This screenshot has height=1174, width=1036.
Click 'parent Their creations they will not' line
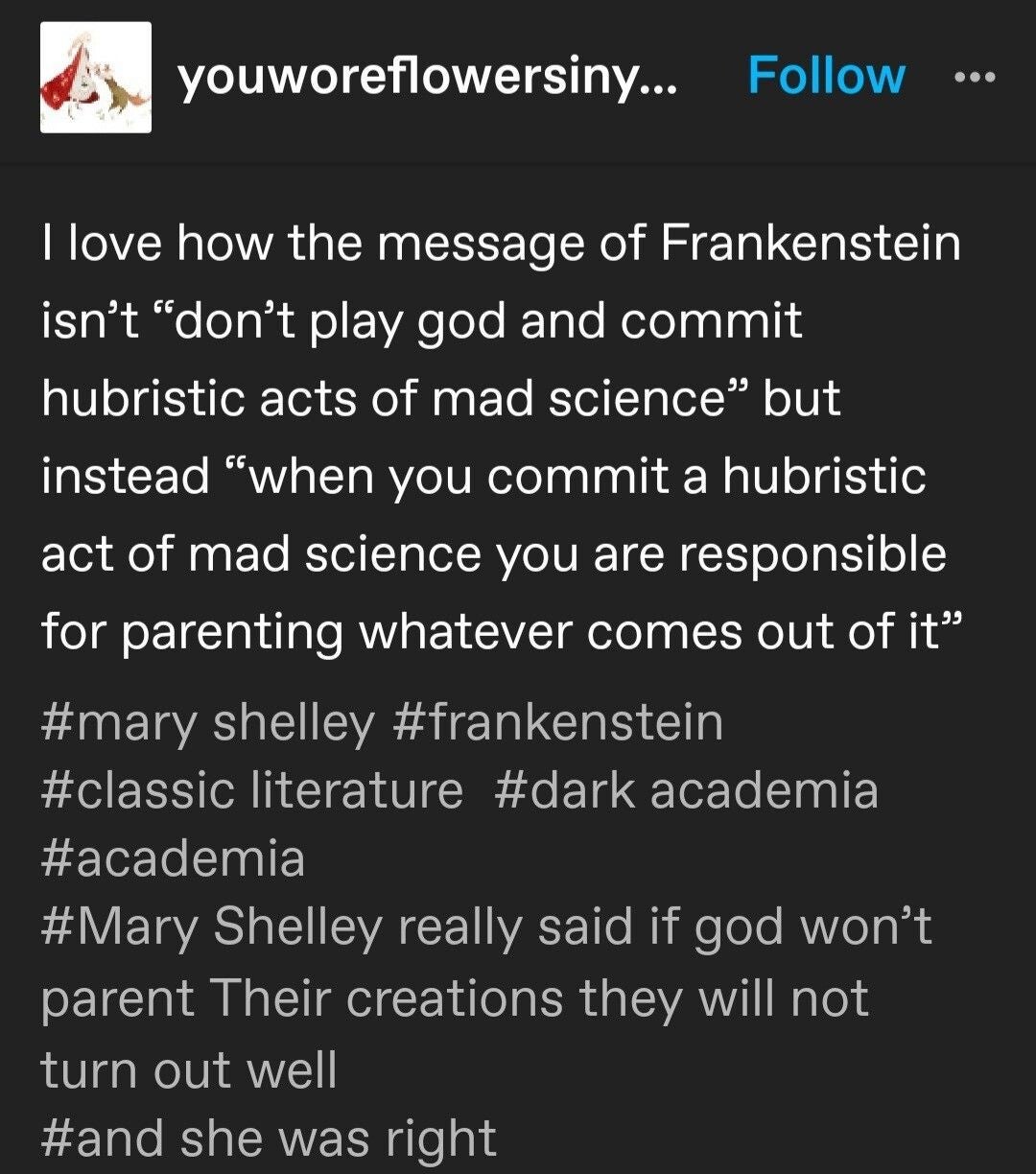(x=455, y=998)
